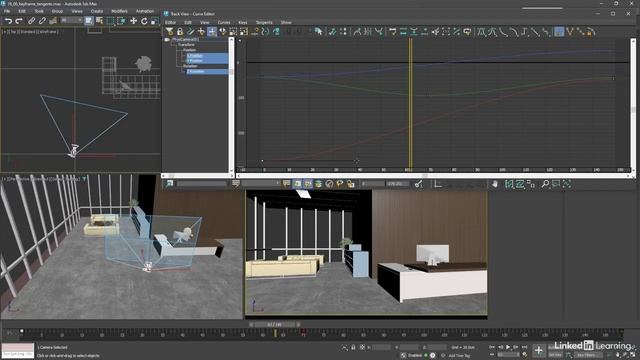
Task: Open the selection filter dropdown
Action: (71, 20)
